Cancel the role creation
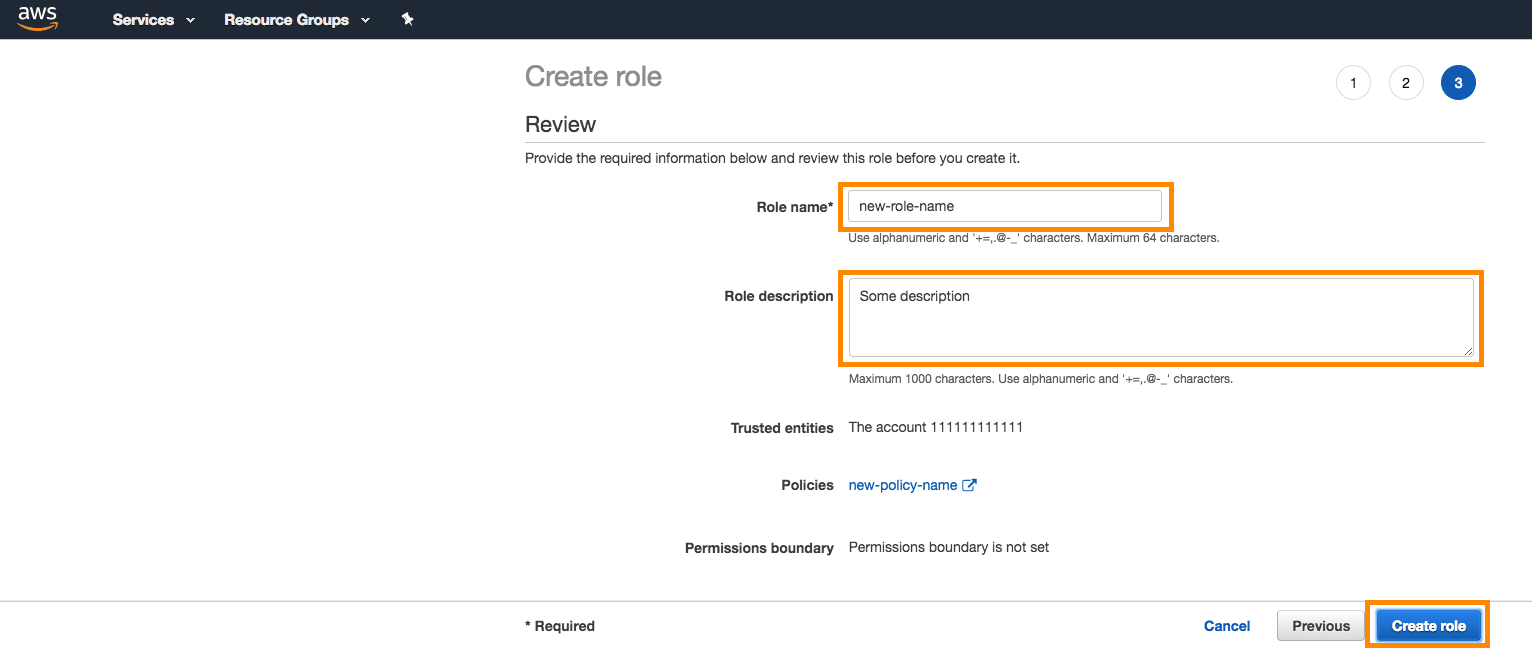The height and width of the screenshot is (648, 1532). [1226, 626]
